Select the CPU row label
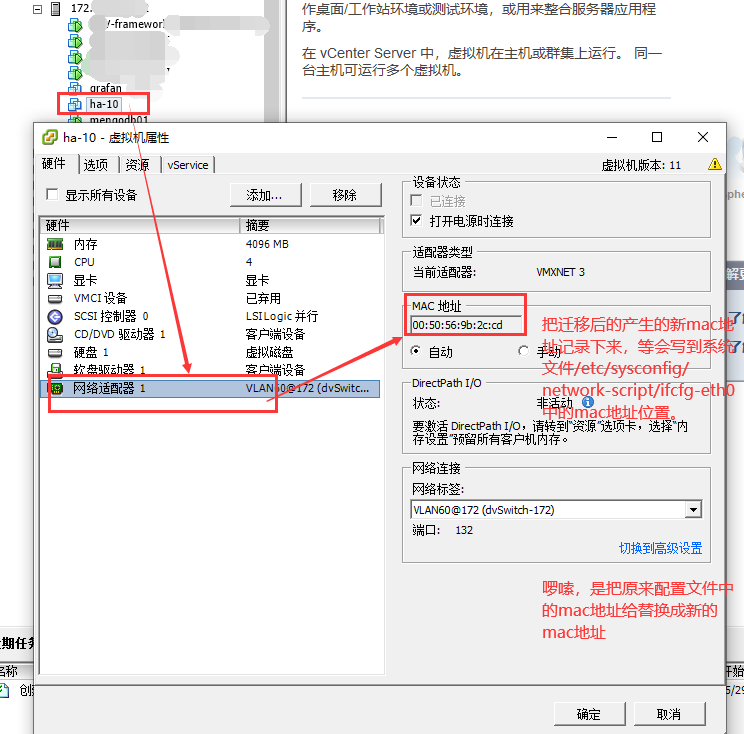The height and width of the screenshot is (734, 744). [84, 262]
